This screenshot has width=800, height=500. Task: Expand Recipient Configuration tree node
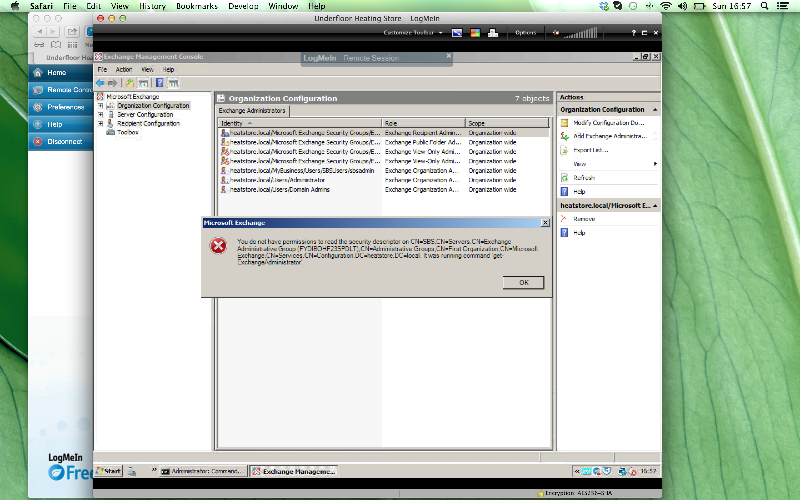click(101, 123)
